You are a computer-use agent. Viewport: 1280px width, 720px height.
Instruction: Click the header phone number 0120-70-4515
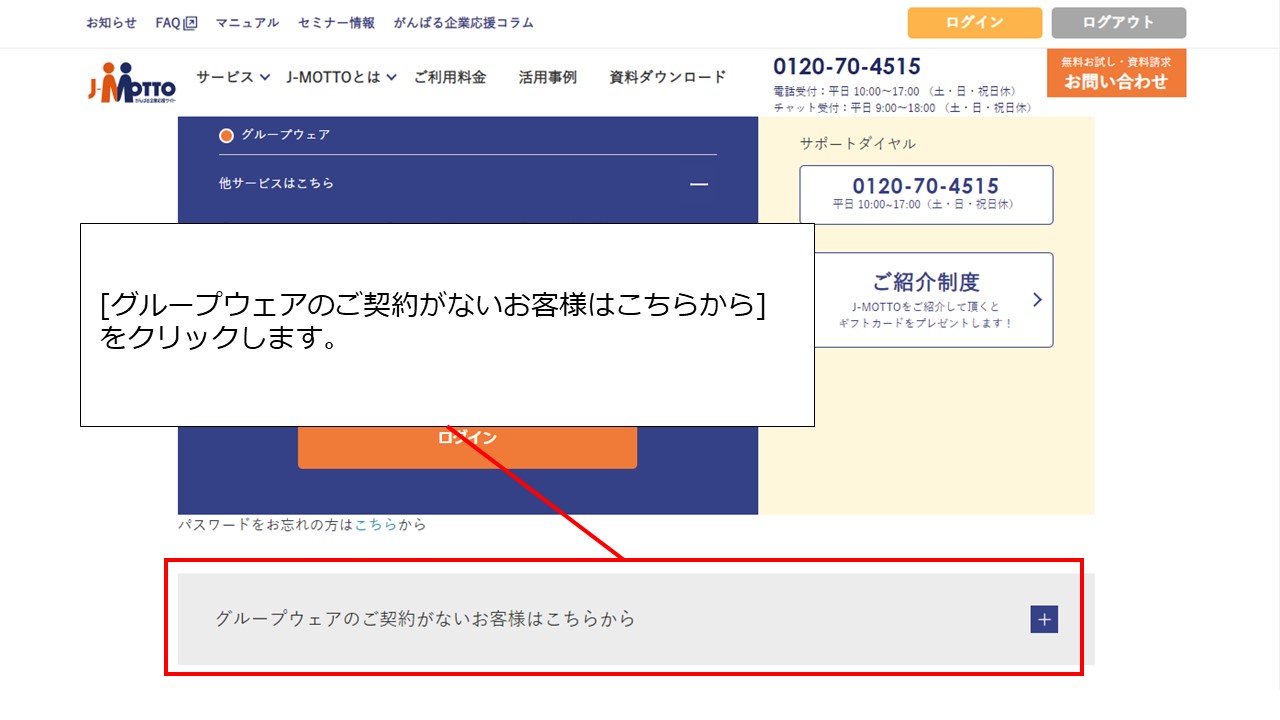click(x=847, y=67)
